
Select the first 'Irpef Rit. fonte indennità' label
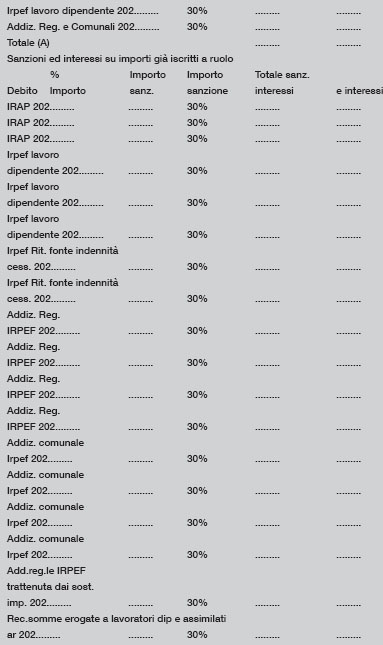click(x=63, y=251)
